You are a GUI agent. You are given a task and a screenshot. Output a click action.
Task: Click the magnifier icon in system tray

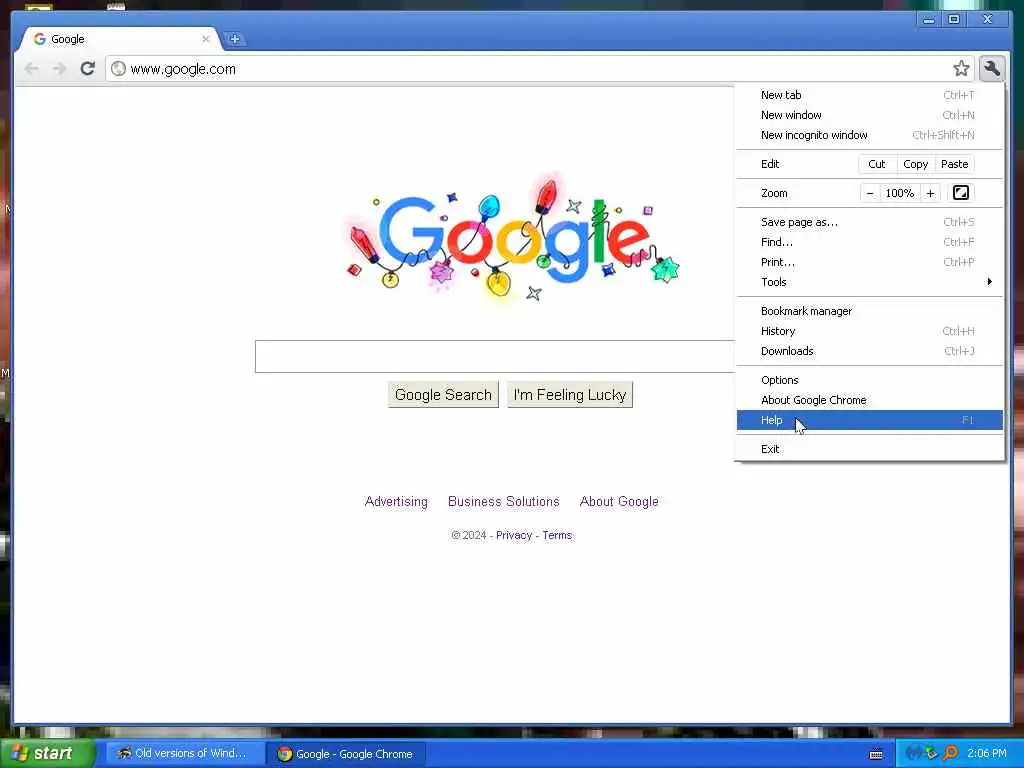[950, 754]
